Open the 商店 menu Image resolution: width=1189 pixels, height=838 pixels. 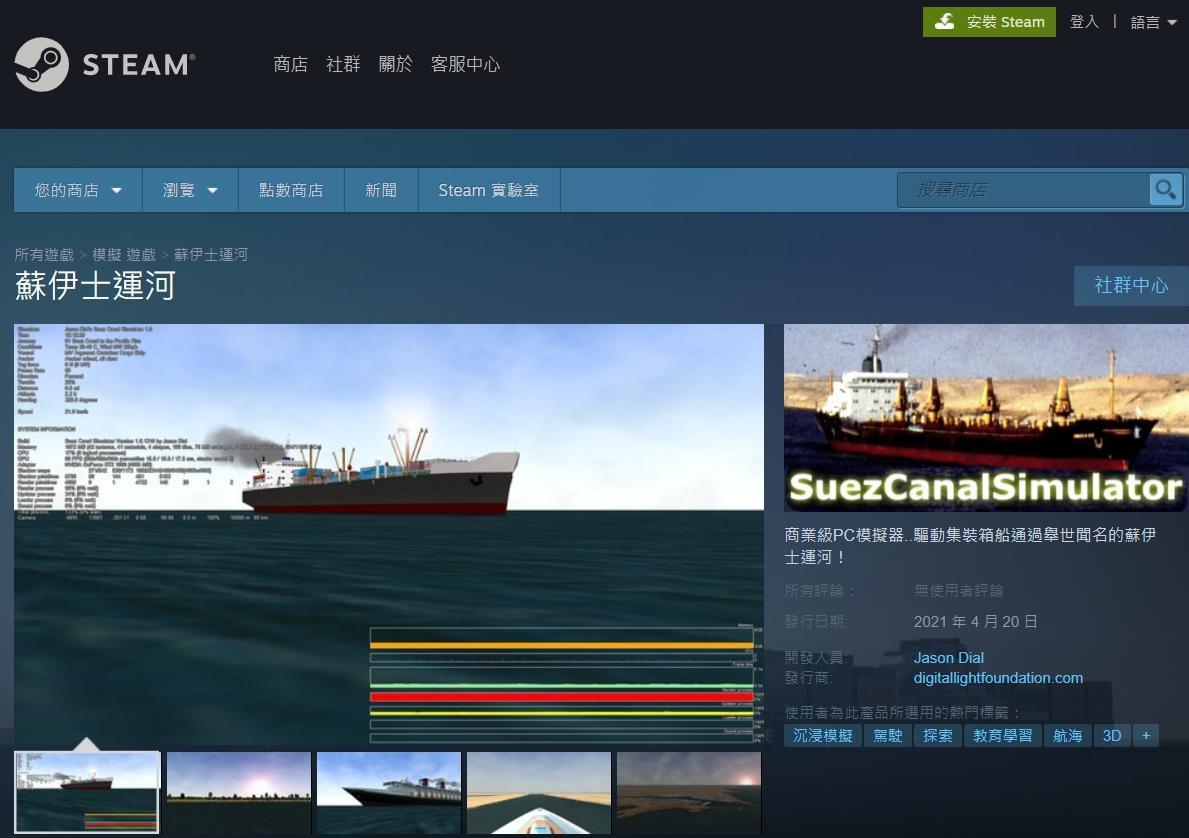pos(290,64)
